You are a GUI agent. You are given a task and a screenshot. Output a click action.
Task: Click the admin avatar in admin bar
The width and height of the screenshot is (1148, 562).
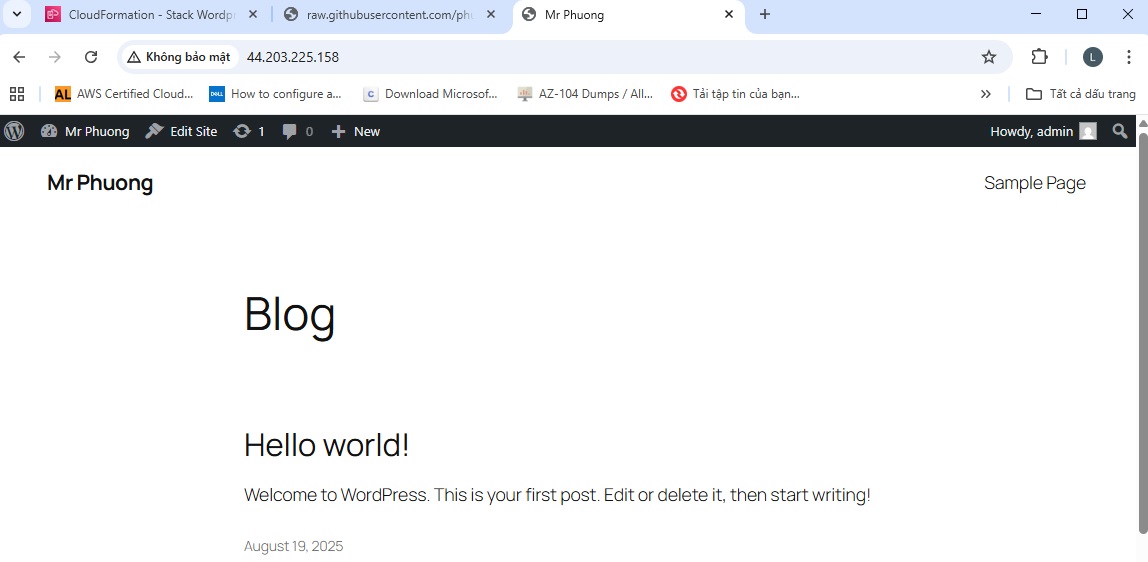click(1088, 131)
